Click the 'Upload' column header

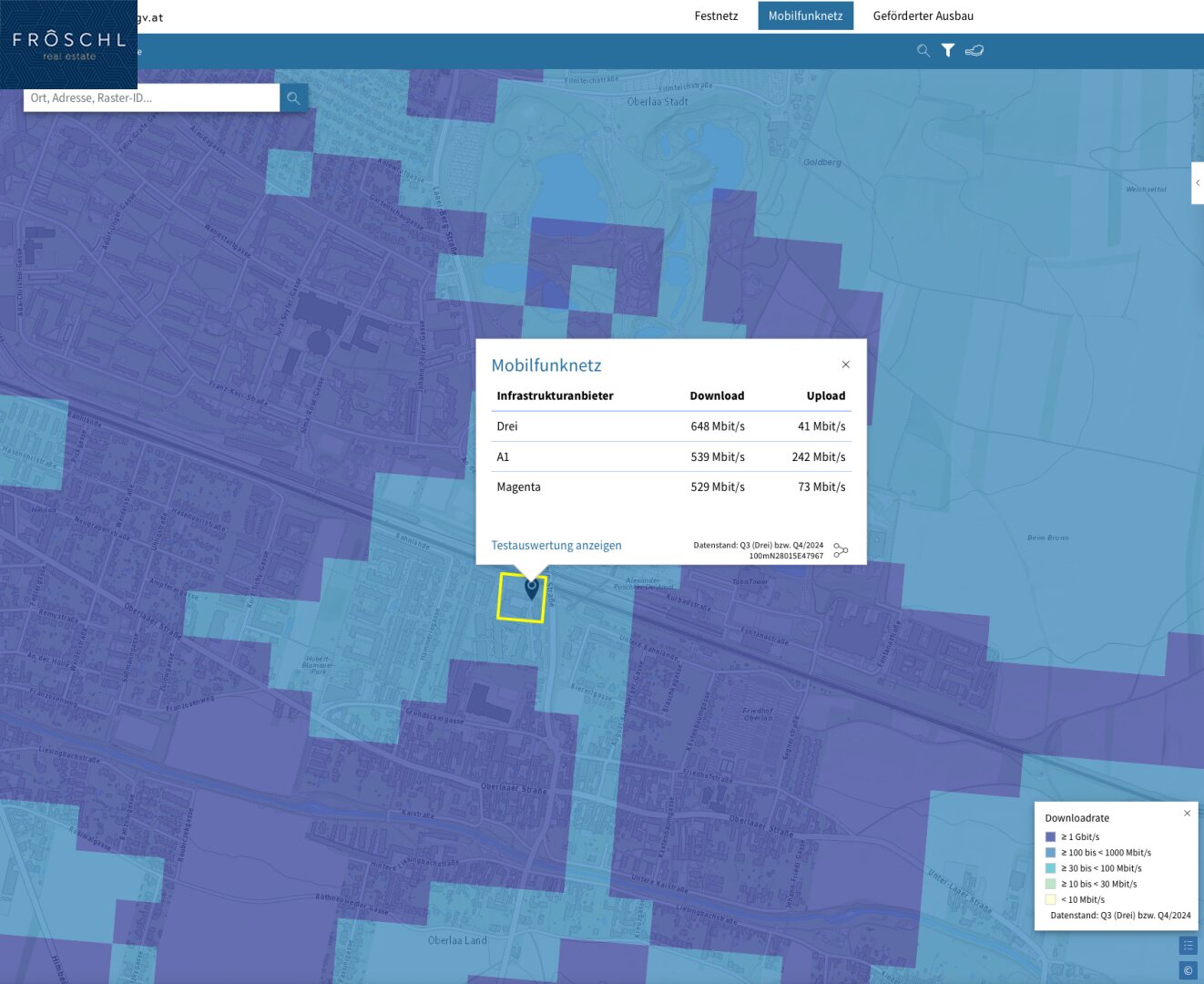tap(826, 395)
